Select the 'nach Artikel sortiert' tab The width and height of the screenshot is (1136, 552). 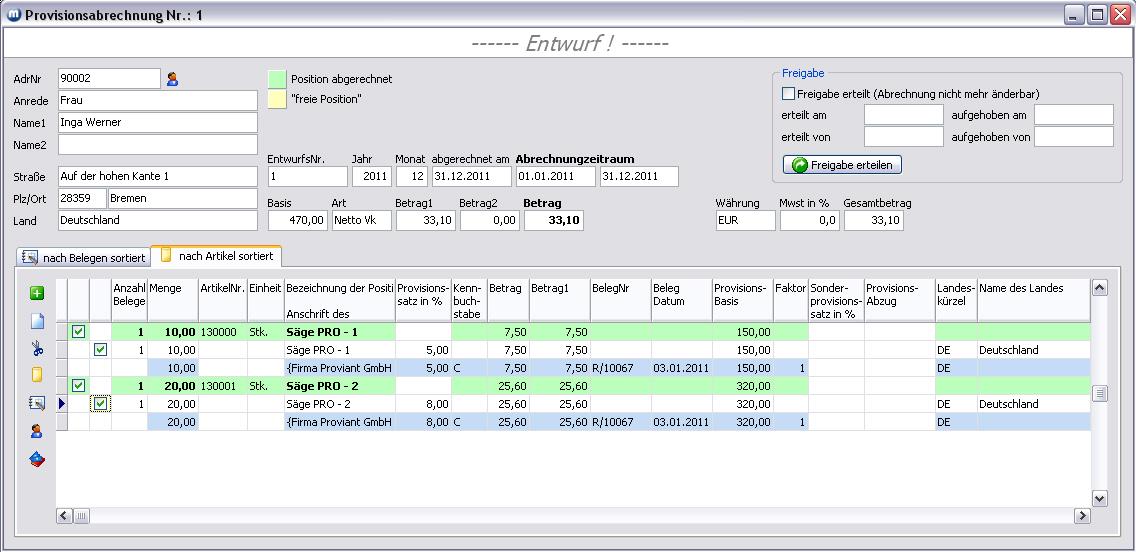(217, 256)
